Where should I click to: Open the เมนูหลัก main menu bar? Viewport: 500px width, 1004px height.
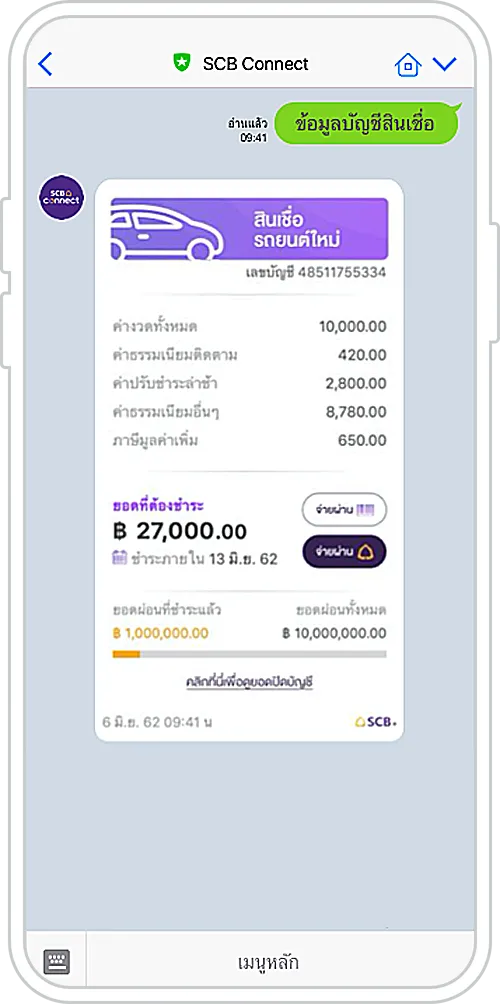point(268,962)
